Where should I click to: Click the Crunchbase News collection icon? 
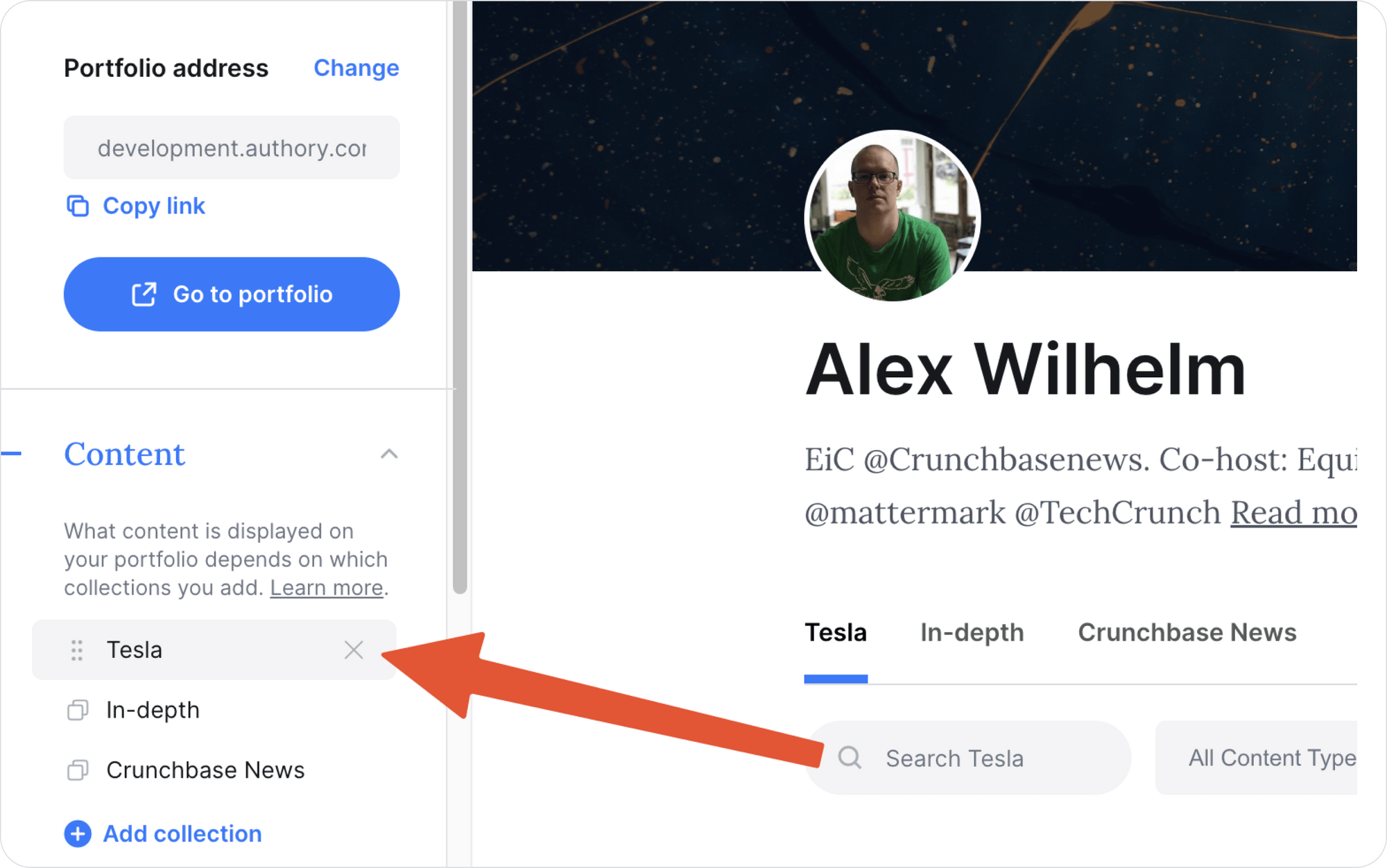78,770
